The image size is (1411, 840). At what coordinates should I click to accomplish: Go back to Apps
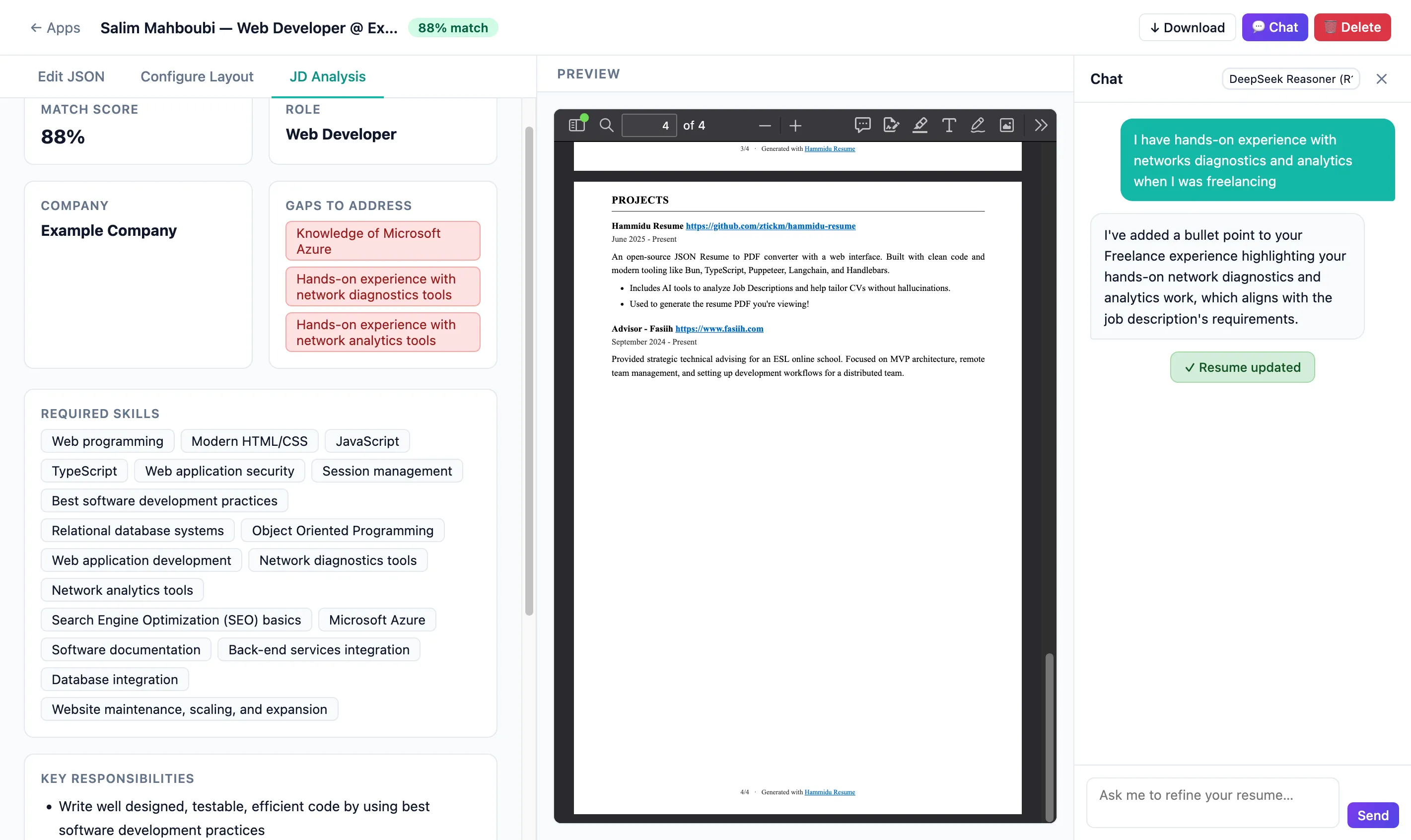55,28
